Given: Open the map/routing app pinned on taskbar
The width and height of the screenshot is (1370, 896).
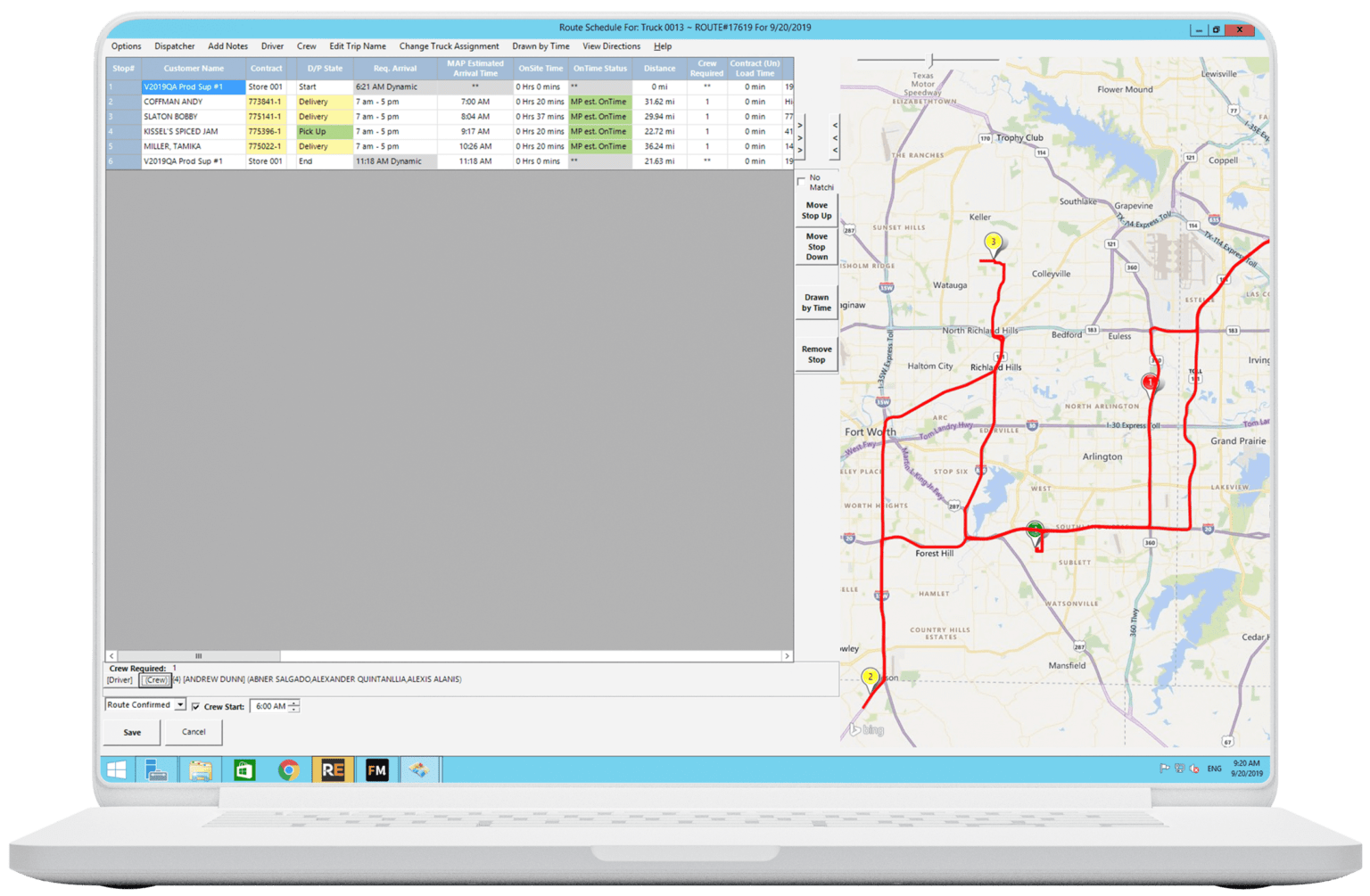Looking at the screenshot, I should (419, 769).
